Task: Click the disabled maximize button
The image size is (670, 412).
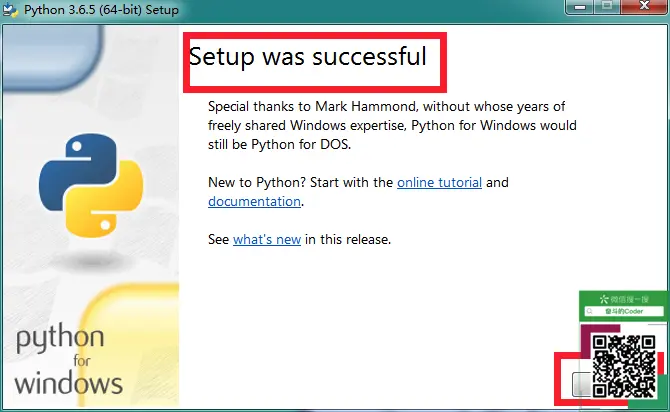Action: (x=607, y=7)
